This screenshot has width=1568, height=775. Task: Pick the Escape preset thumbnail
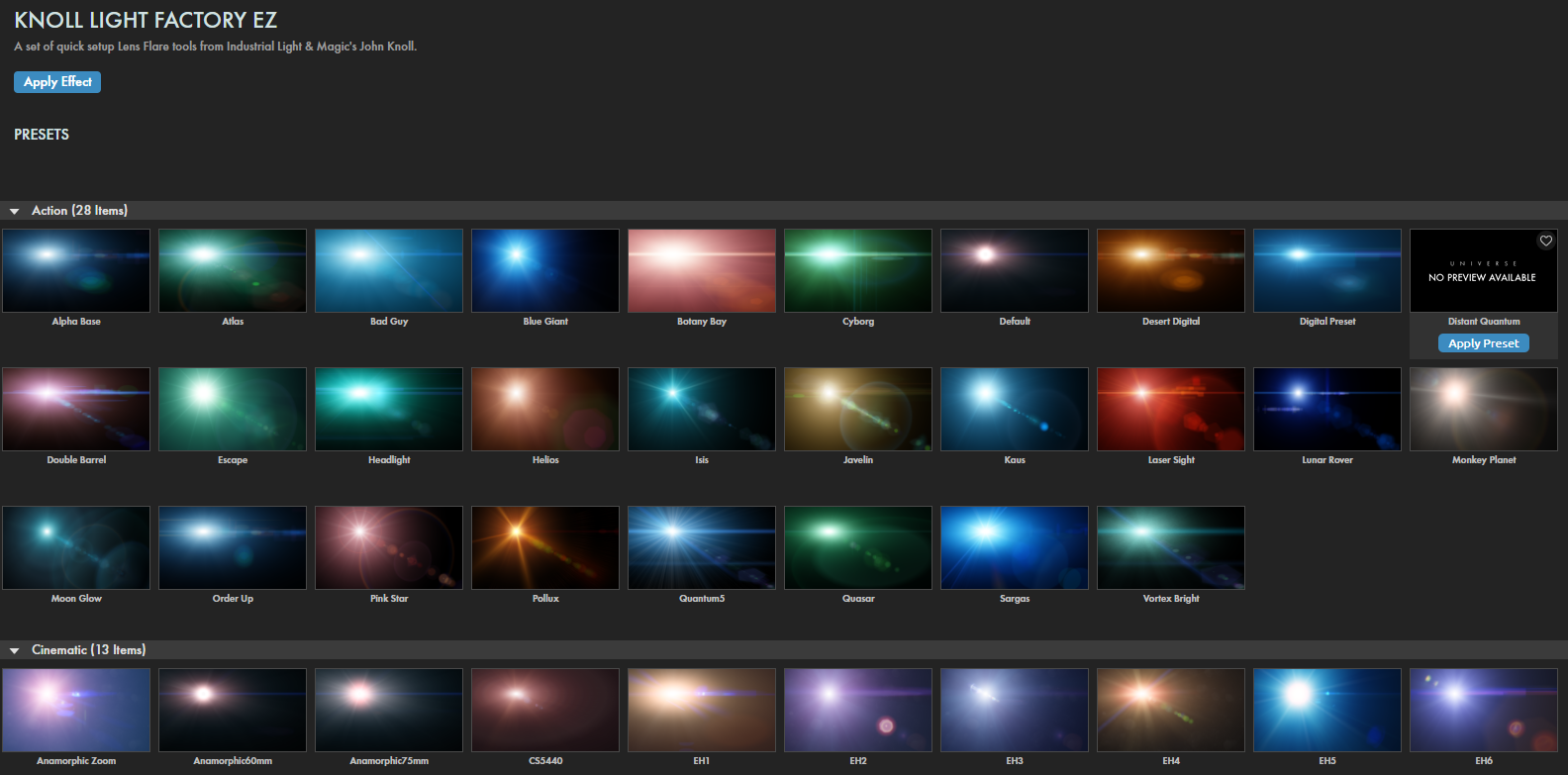point(233,409)
